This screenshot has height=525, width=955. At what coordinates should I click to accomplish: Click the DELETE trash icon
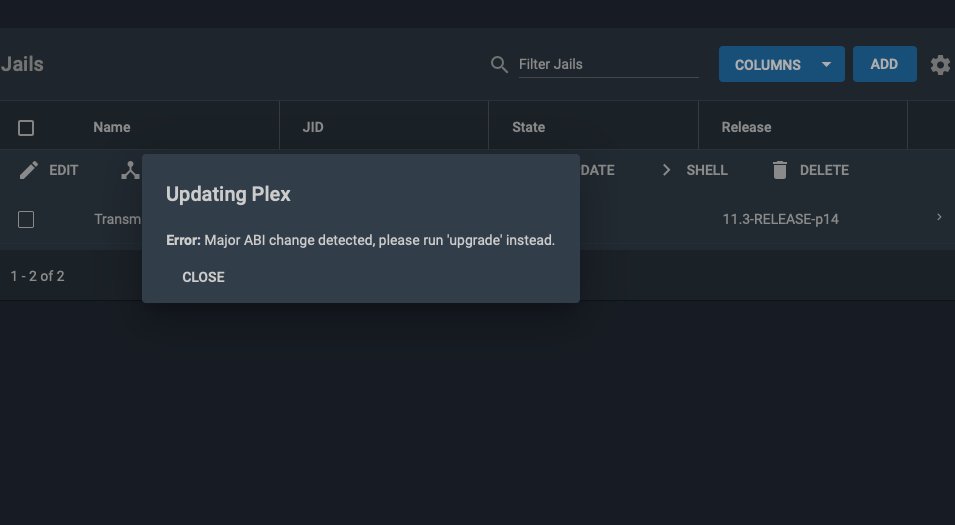tap(780, 170)
